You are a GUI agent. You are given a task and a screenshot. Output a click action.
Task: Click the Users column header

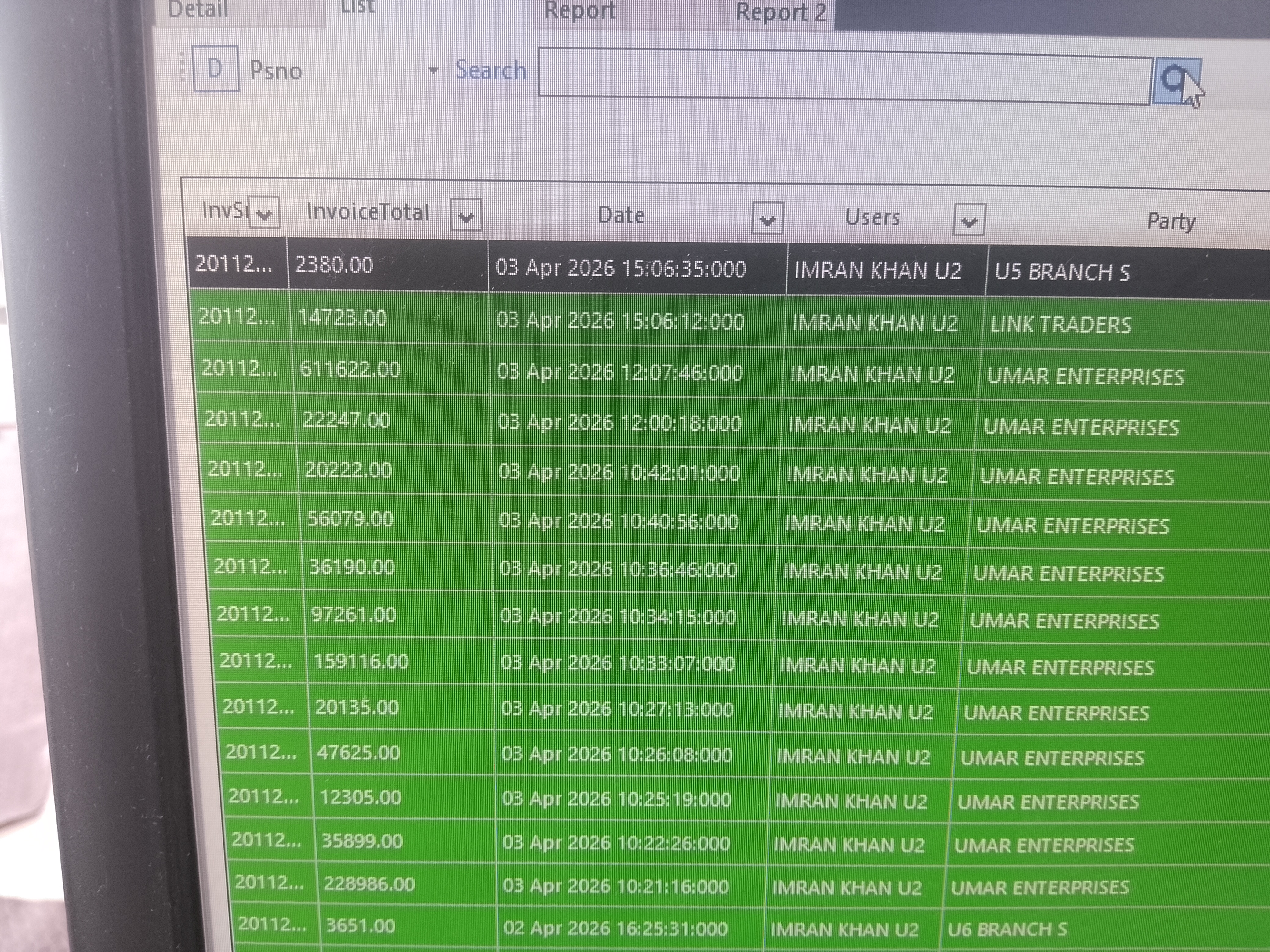(x=872, y=218)
